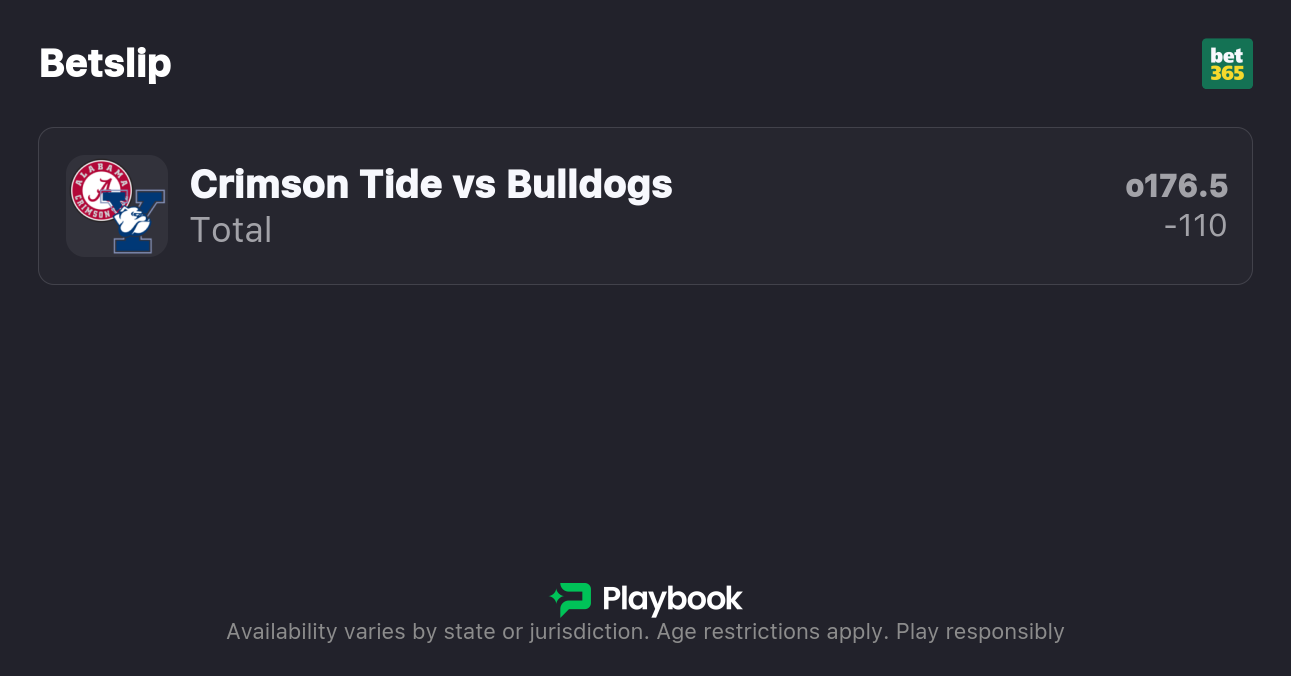
Task: Click the Playbook wordmark text
Action: pos(672,599)
